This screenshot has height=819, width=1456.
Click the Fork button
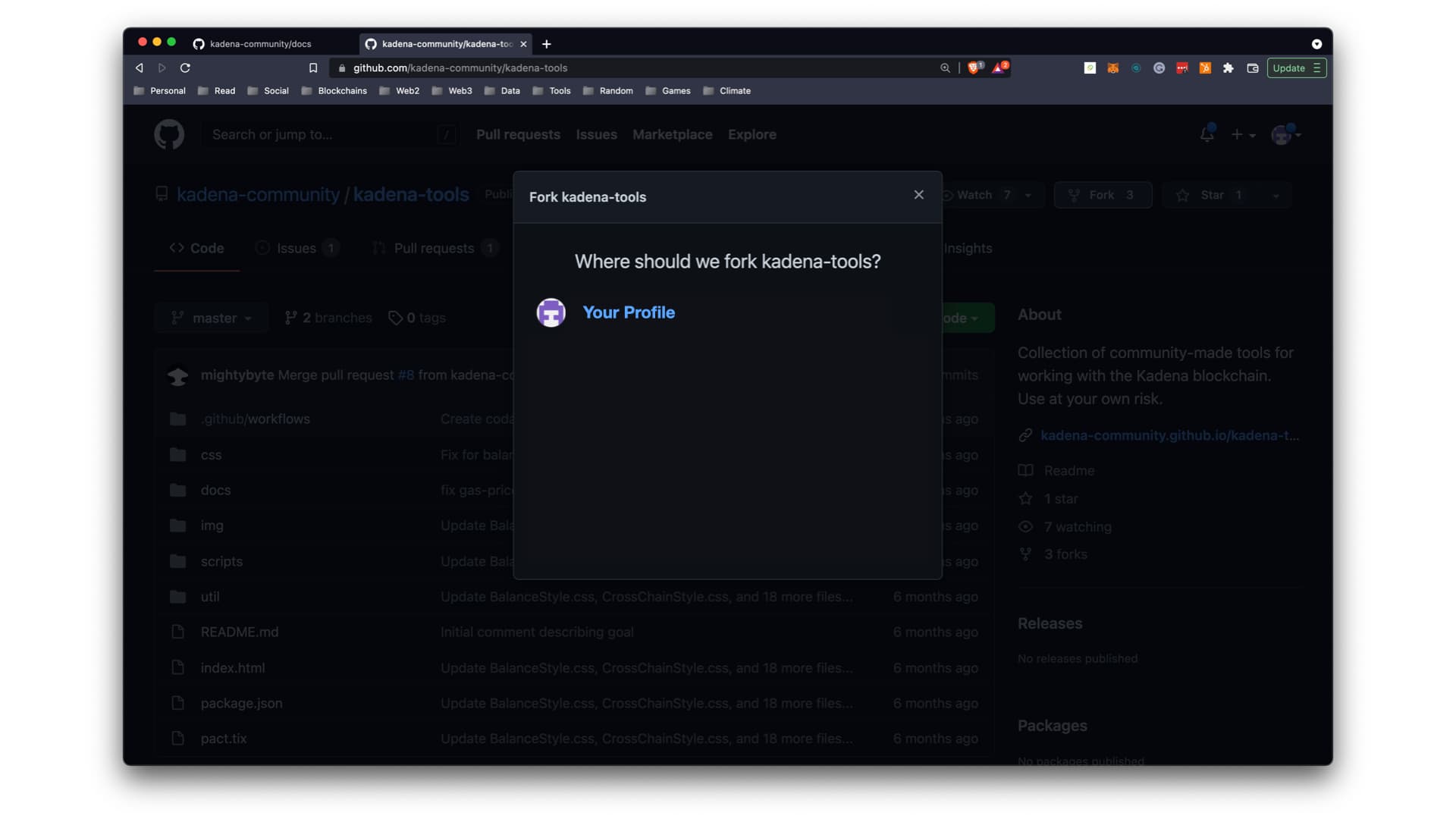tap(1103, 195)
